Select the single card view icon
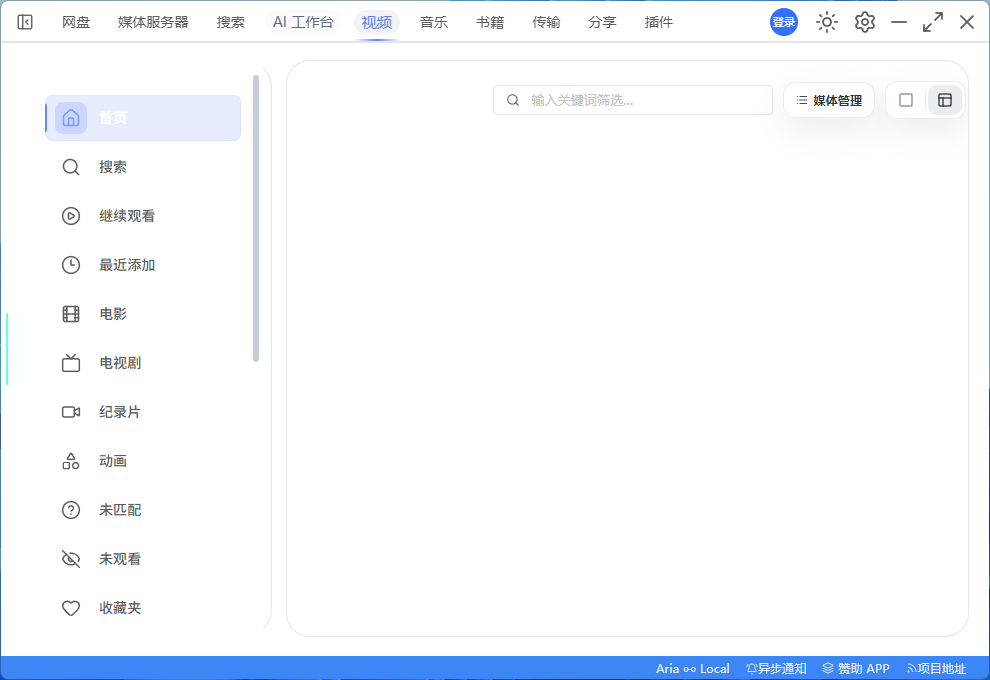This screenshot has height=680, width=990. point(906,100)
